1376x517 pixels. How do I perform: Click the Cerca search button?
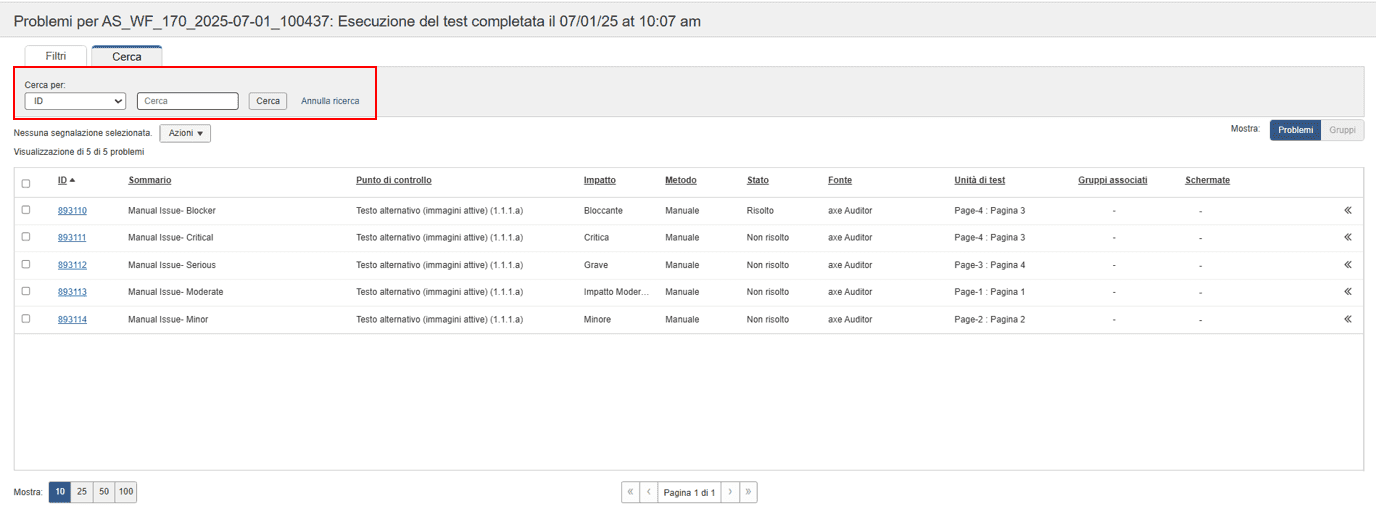click(x=268, y=101)
